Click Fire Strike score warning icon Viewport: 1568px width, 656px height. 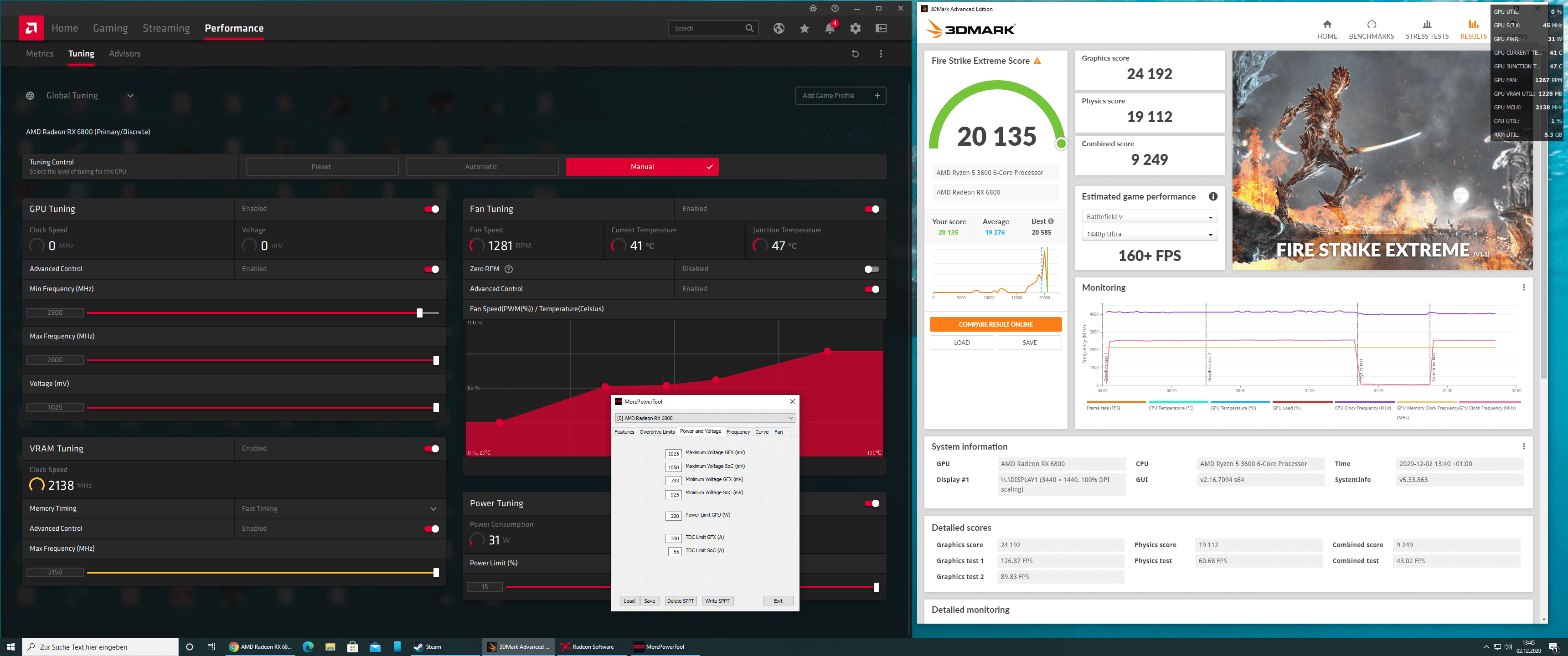click(1037, 61)
